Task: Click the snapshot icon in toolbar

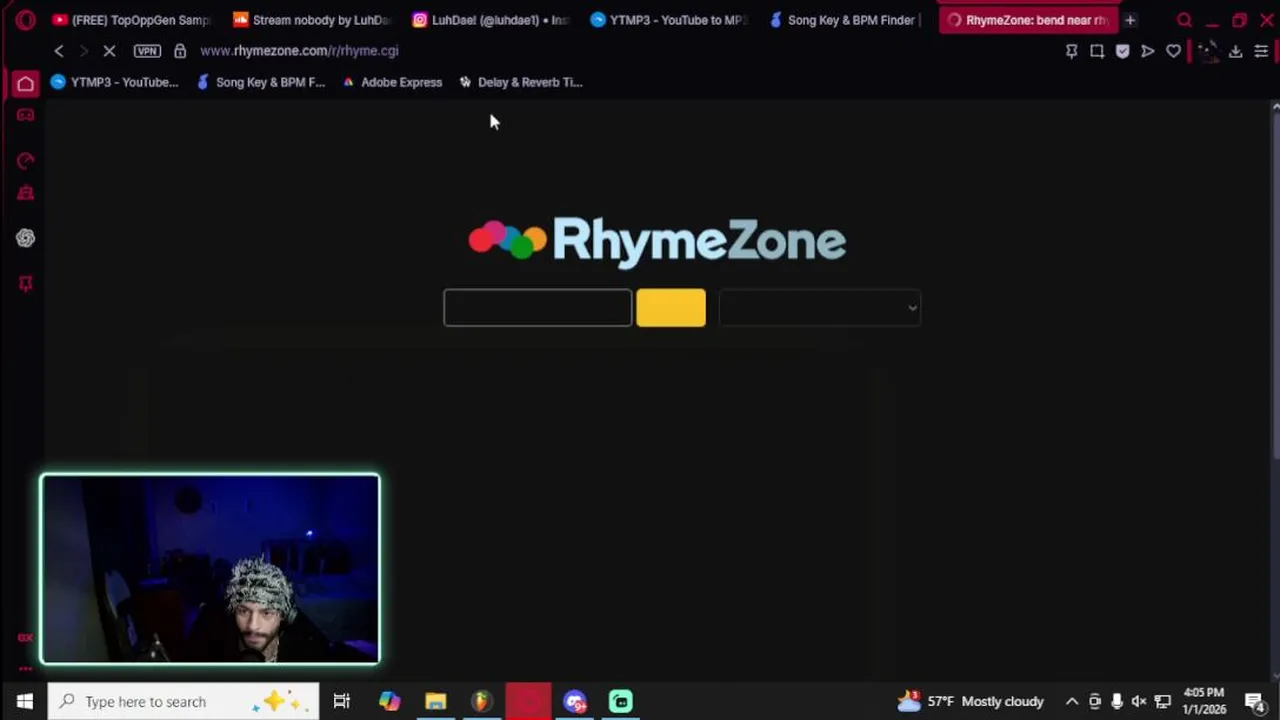Action: pos(1097,51)
